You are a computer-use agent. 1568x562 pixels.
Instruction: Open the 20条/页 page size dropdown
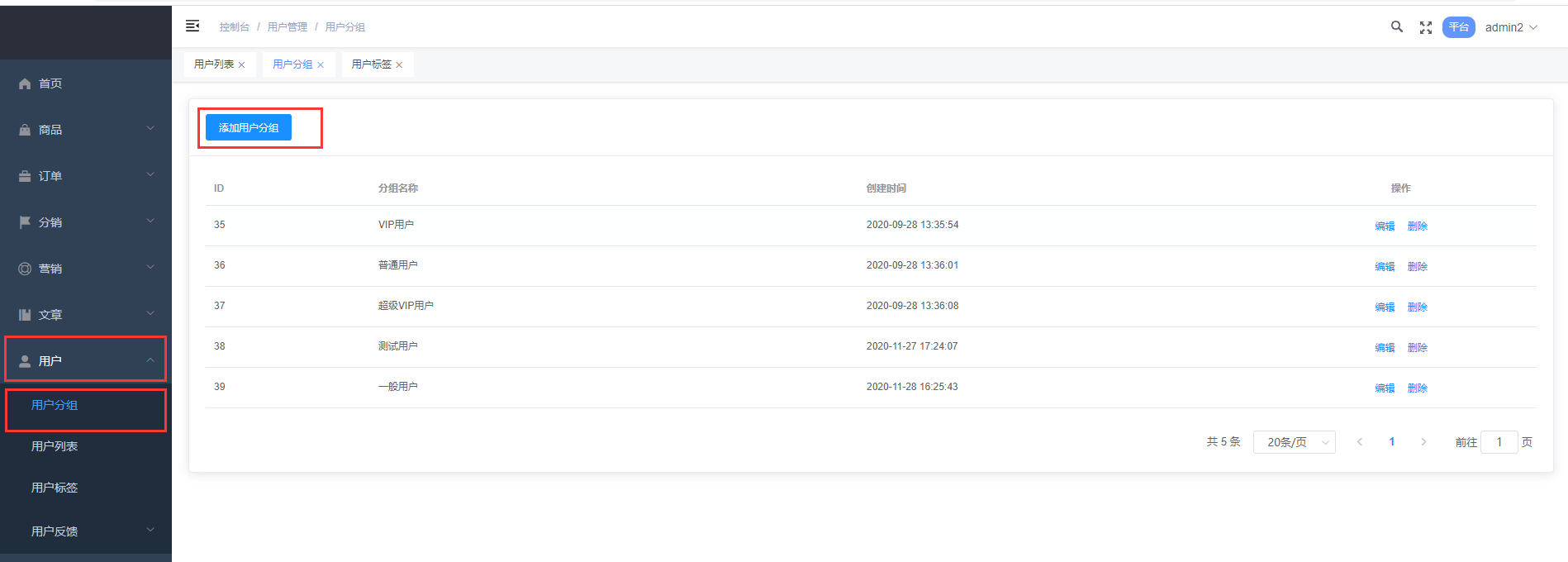coord(1294,442)
